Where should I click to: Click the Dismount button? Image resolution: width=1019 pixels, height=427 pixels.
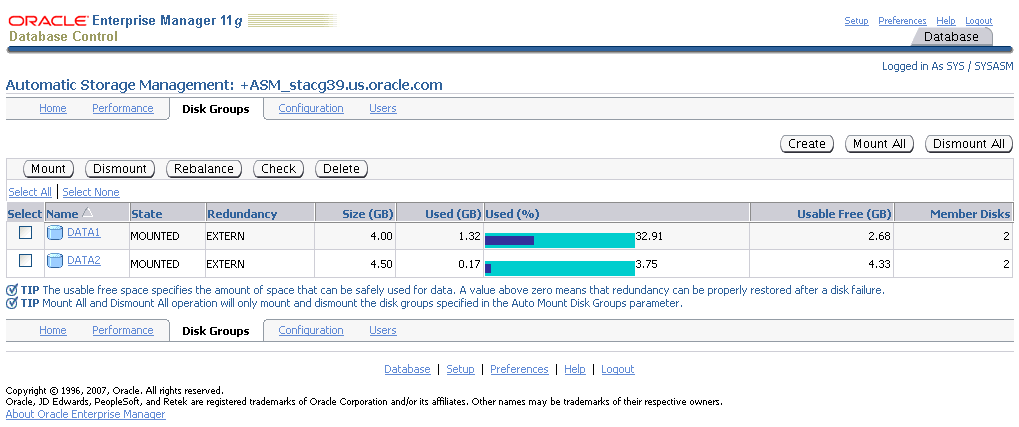point(120,169)
